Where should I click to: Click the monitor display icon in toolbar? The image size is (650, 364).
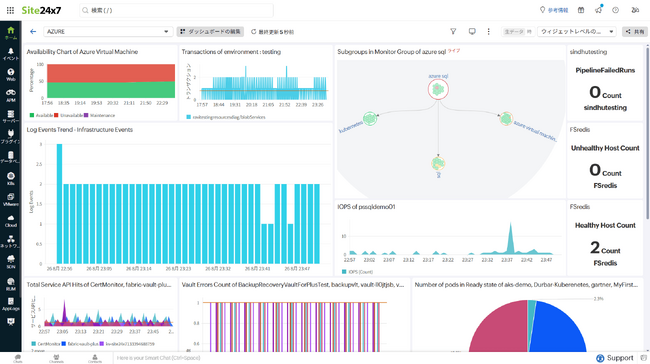coord(472,32)
